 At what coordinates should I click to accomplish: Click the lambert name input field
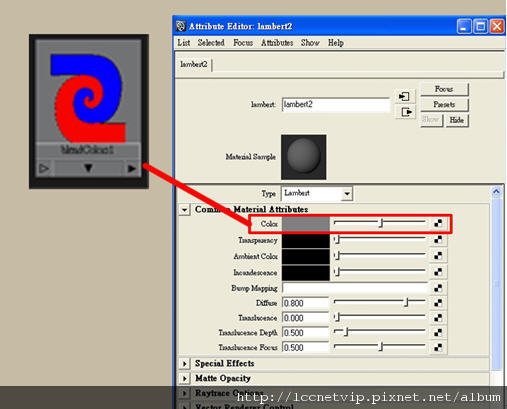tap(336, 105)
